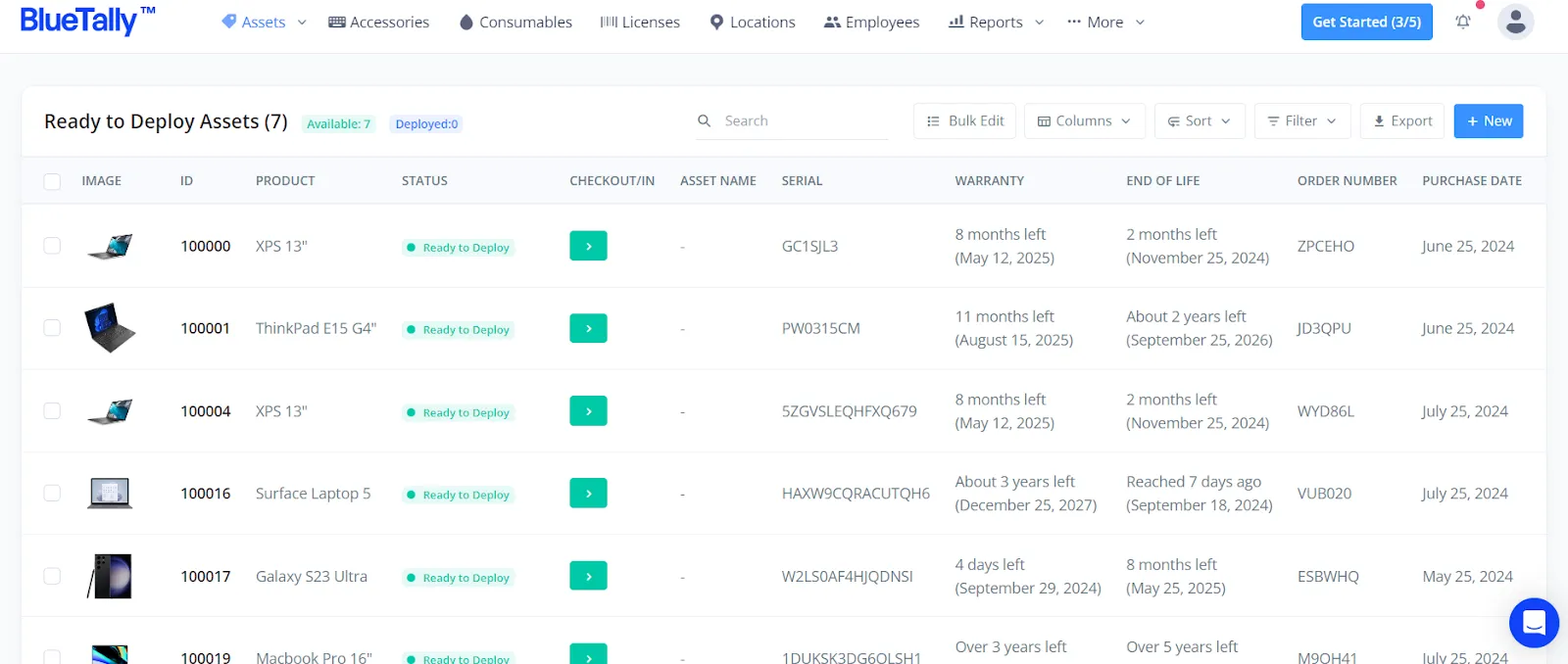Open XPS 13 image for asset 100004
Screen dimensions: 1568x664
click(110, 410)
